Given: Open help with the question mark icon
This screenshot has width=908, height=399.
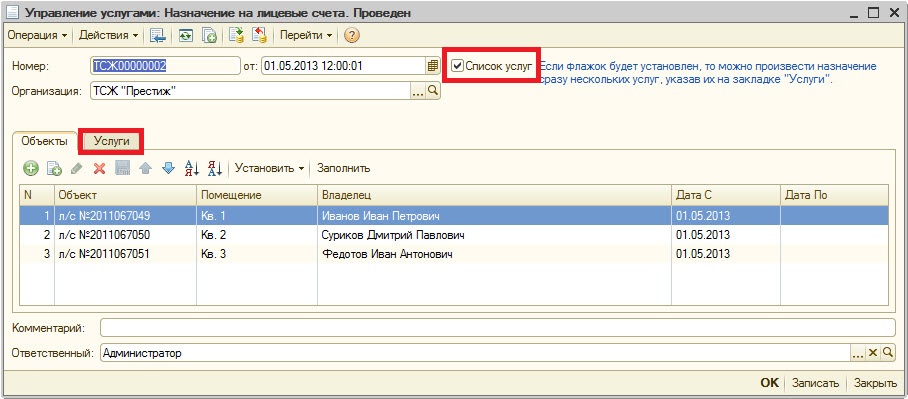Looking at the screenshot, I should click(352, 35).
